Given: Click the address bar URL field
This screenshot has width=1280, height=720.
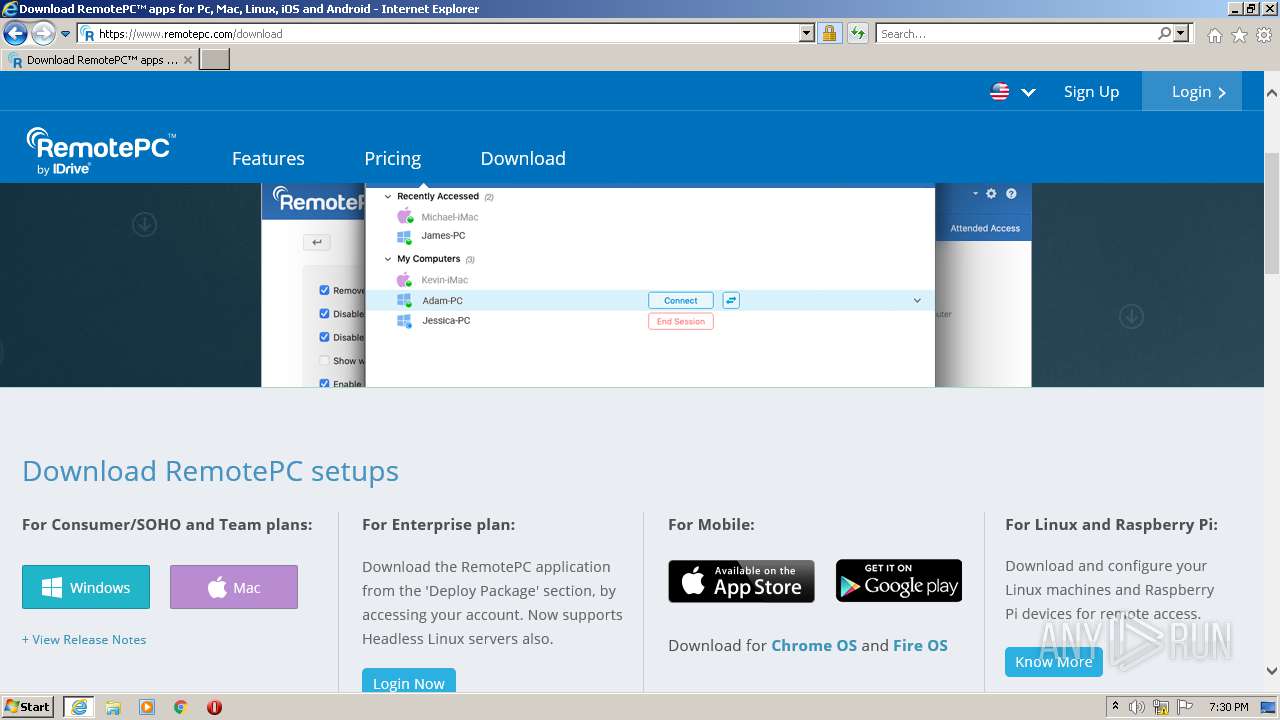Looking at the screenshot, I should pos(438,34).
